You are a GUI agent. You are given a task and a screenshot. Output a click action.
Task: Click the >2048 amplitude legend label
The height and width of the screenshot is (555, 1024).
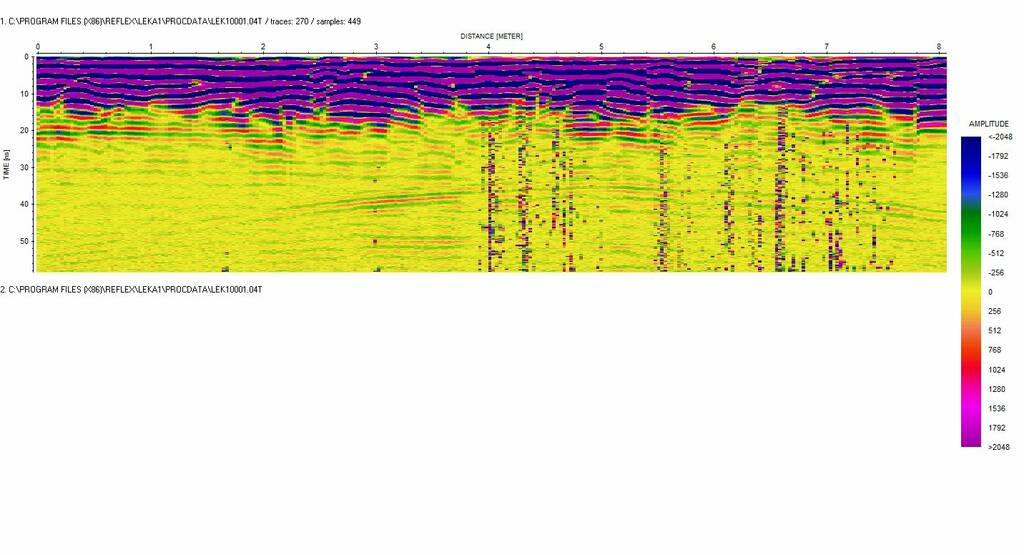click(997, 447)
